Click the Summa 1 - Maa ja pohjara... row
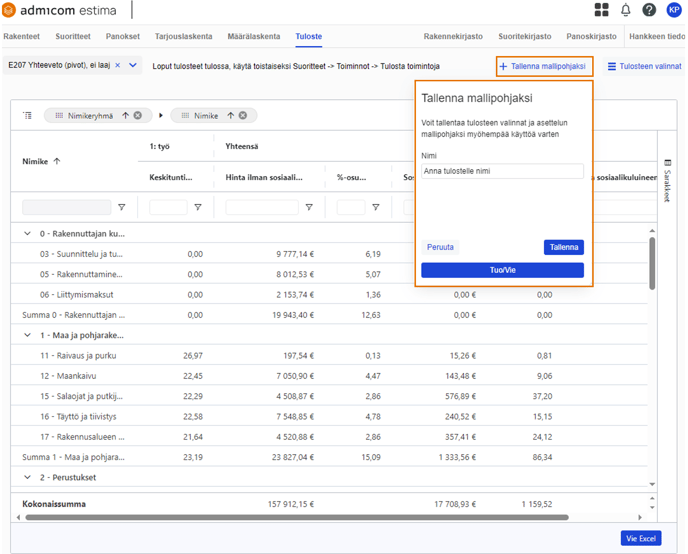The image size is (688, 554). [x=329, y=457]
